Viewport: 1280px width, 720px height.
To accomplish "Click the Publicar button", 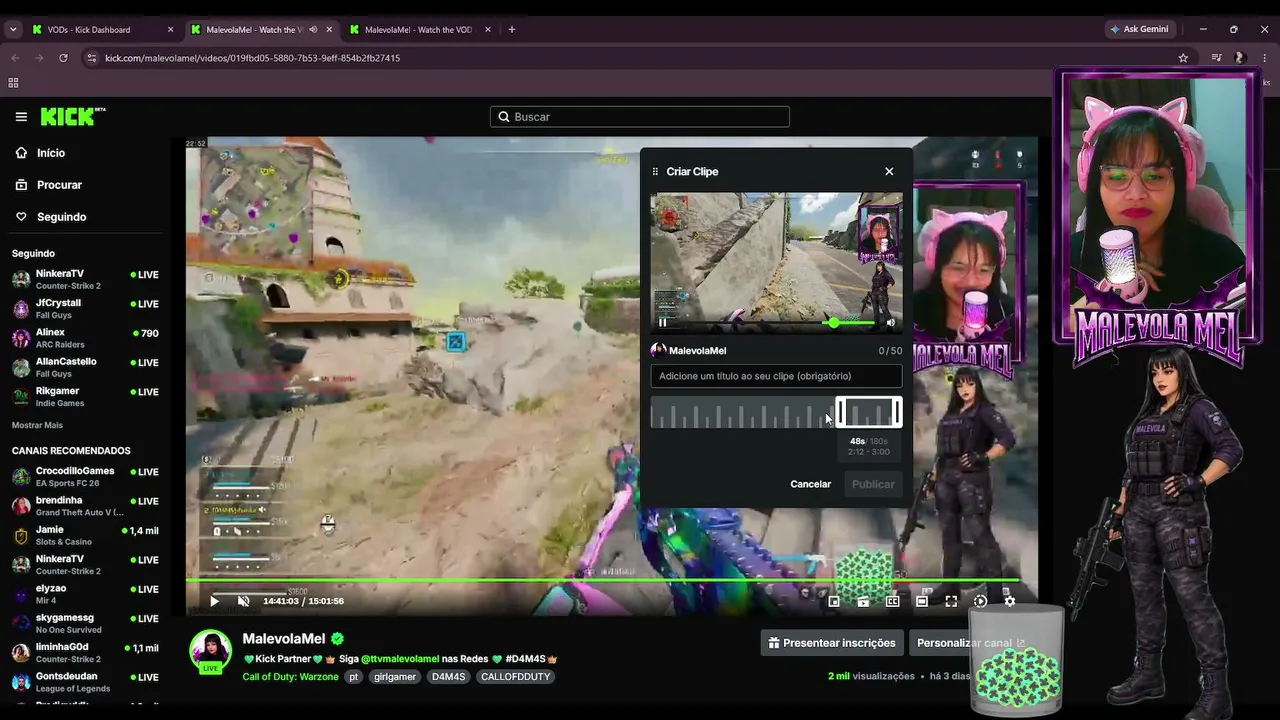I will (x=873, y=484).
